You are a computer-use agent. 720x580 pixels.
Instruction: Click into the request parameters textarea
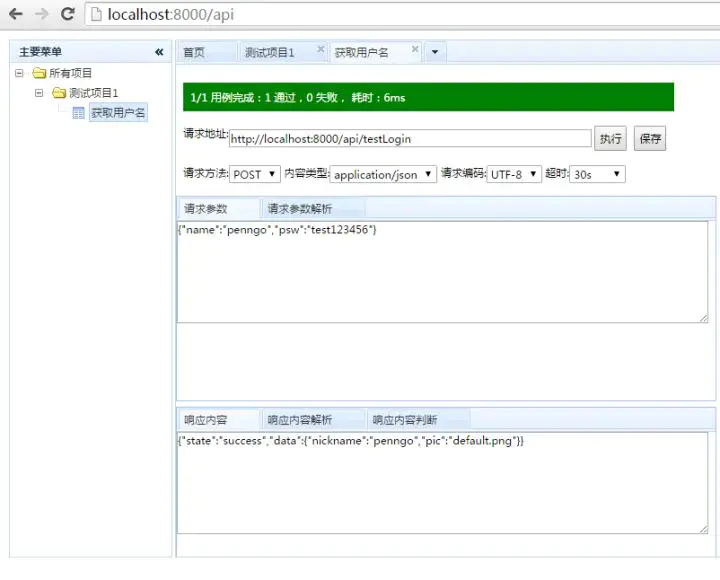[x=443, y=272]
